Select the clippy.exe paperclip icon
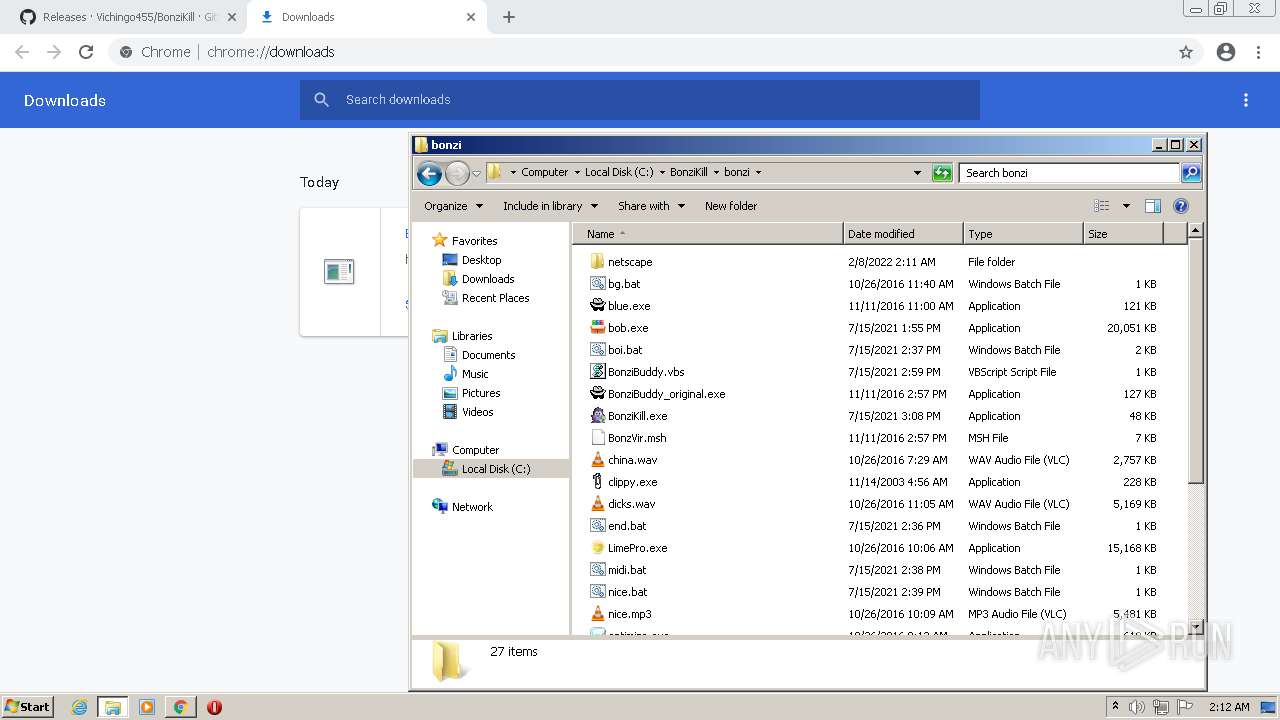The height and width of the screenshot is (720, 1280). (597, 482)
